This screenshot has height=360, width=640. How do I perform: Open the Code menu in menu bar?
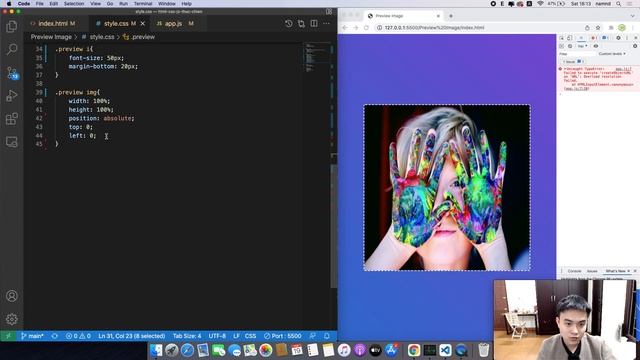pos(24,4)
